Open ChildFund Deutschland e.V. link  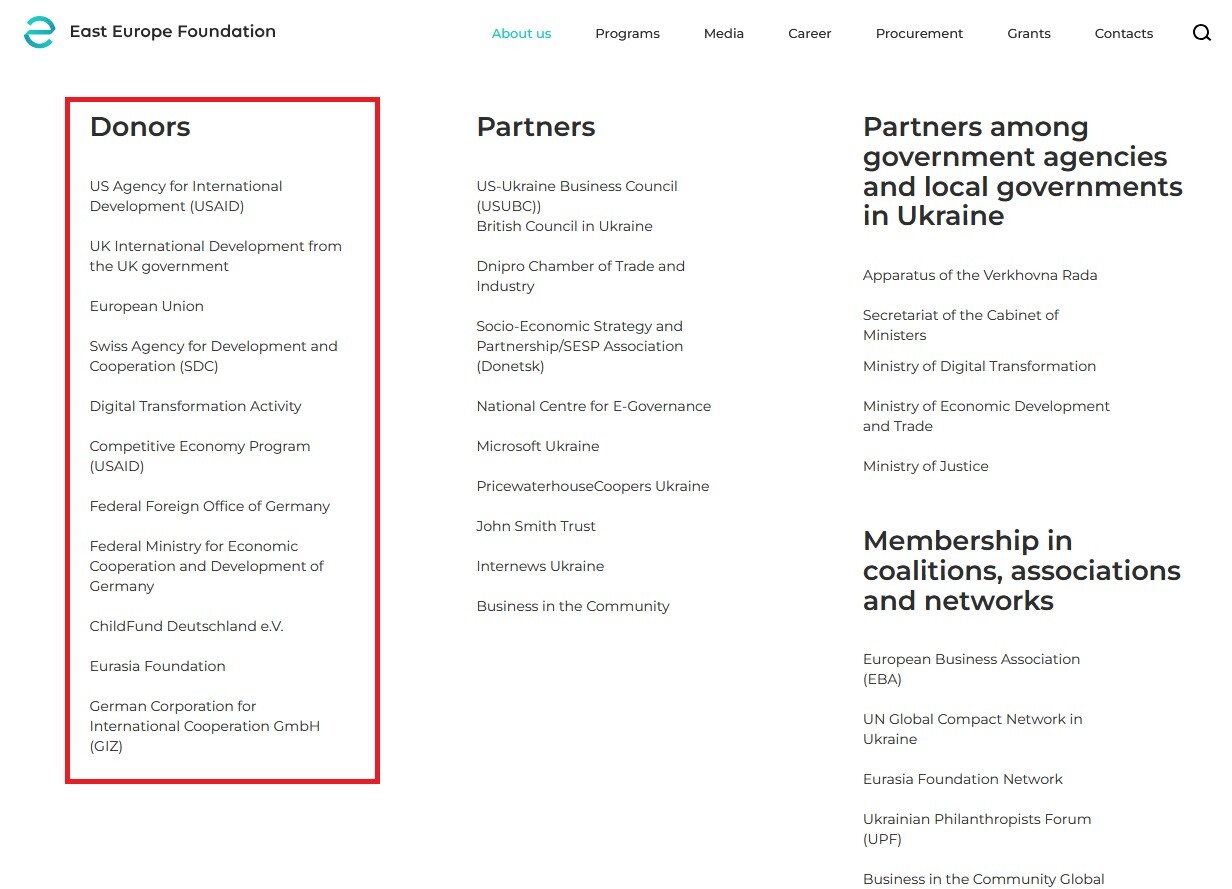pos(187,626)
